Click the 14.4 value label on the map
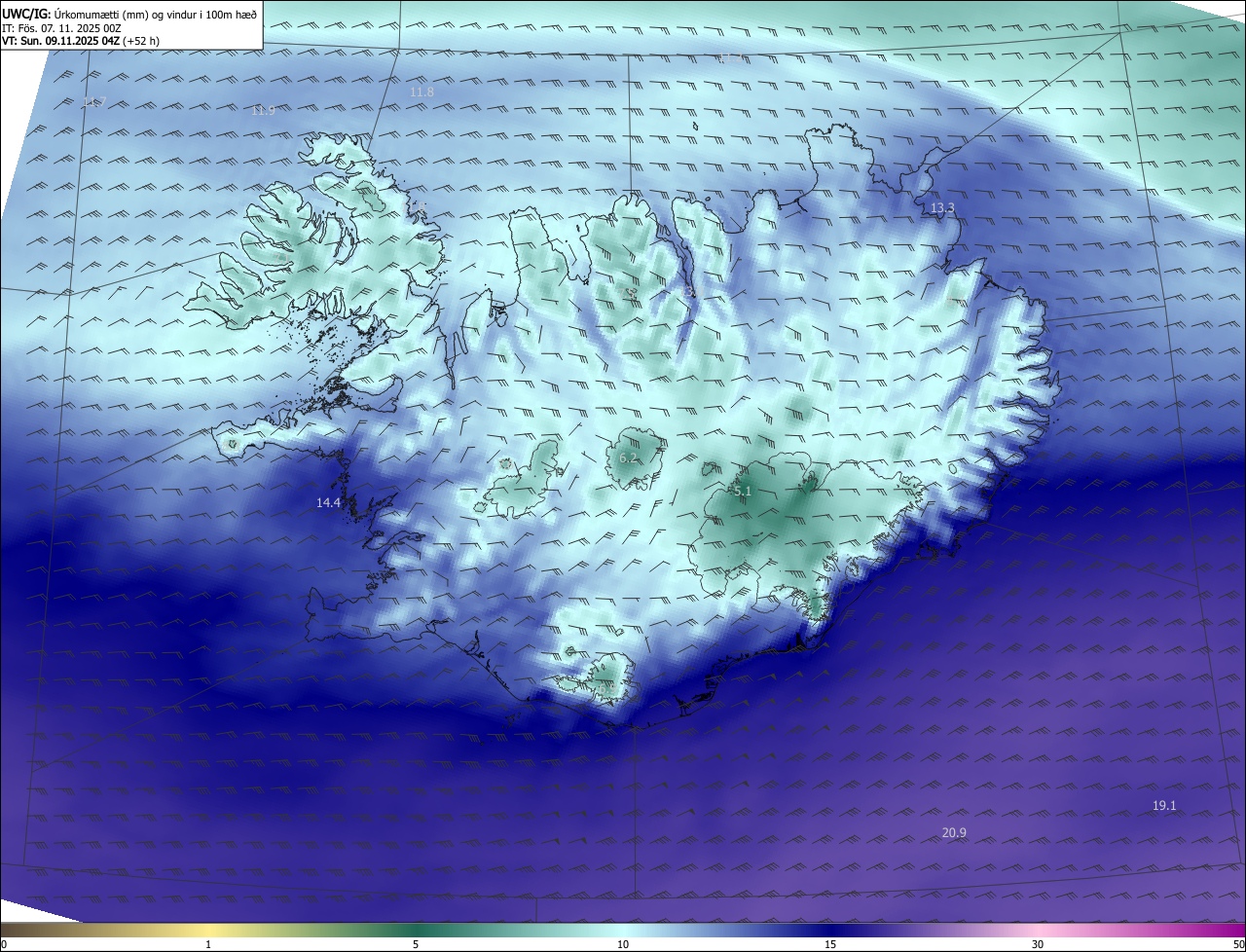1246x952 pixels. click(329, 502)
